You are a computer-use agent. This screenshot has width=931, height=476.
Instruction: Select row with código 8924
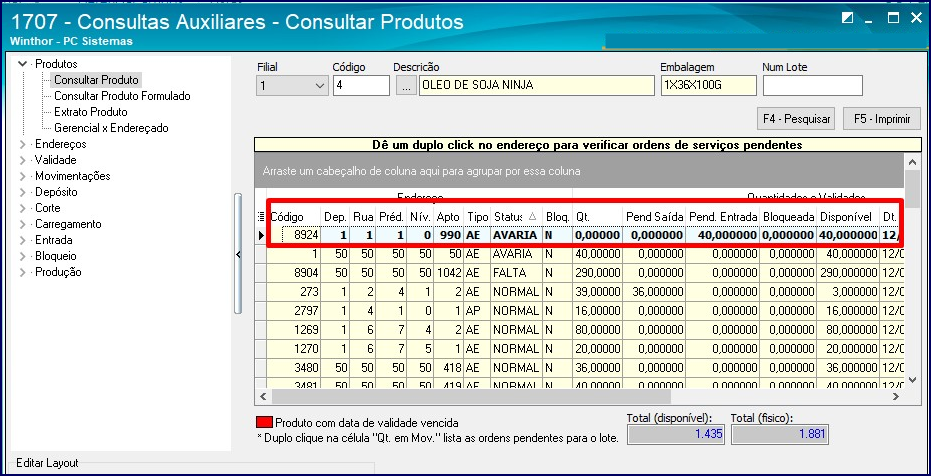(579, 235)
